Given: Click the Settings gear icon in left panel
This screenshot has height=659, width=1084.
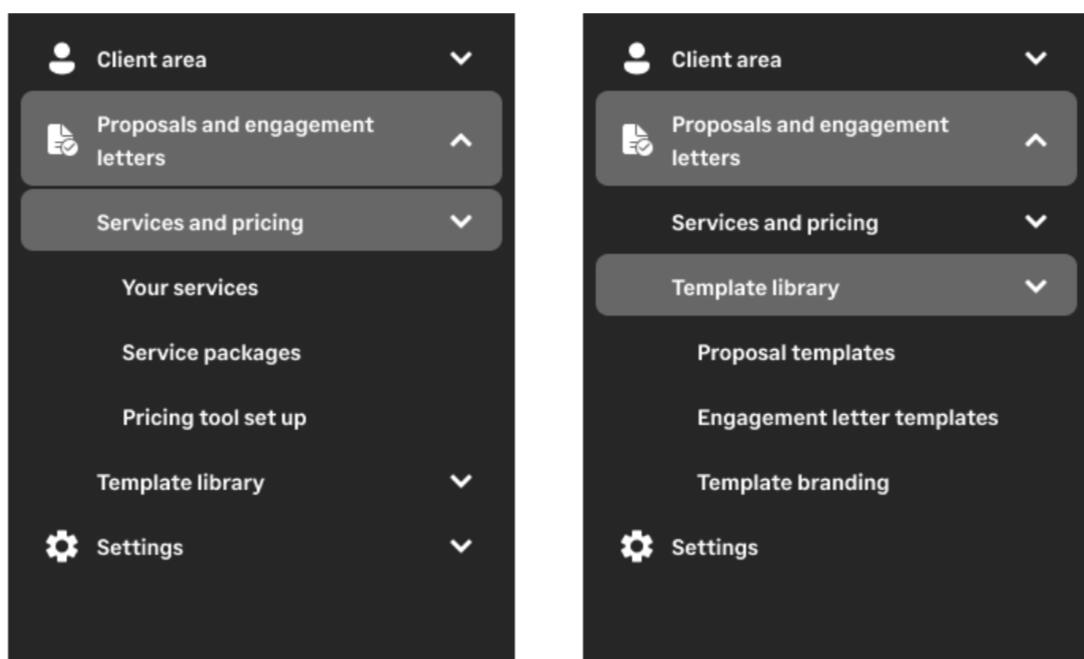Looking at the screenshot, I should [62, 547].
